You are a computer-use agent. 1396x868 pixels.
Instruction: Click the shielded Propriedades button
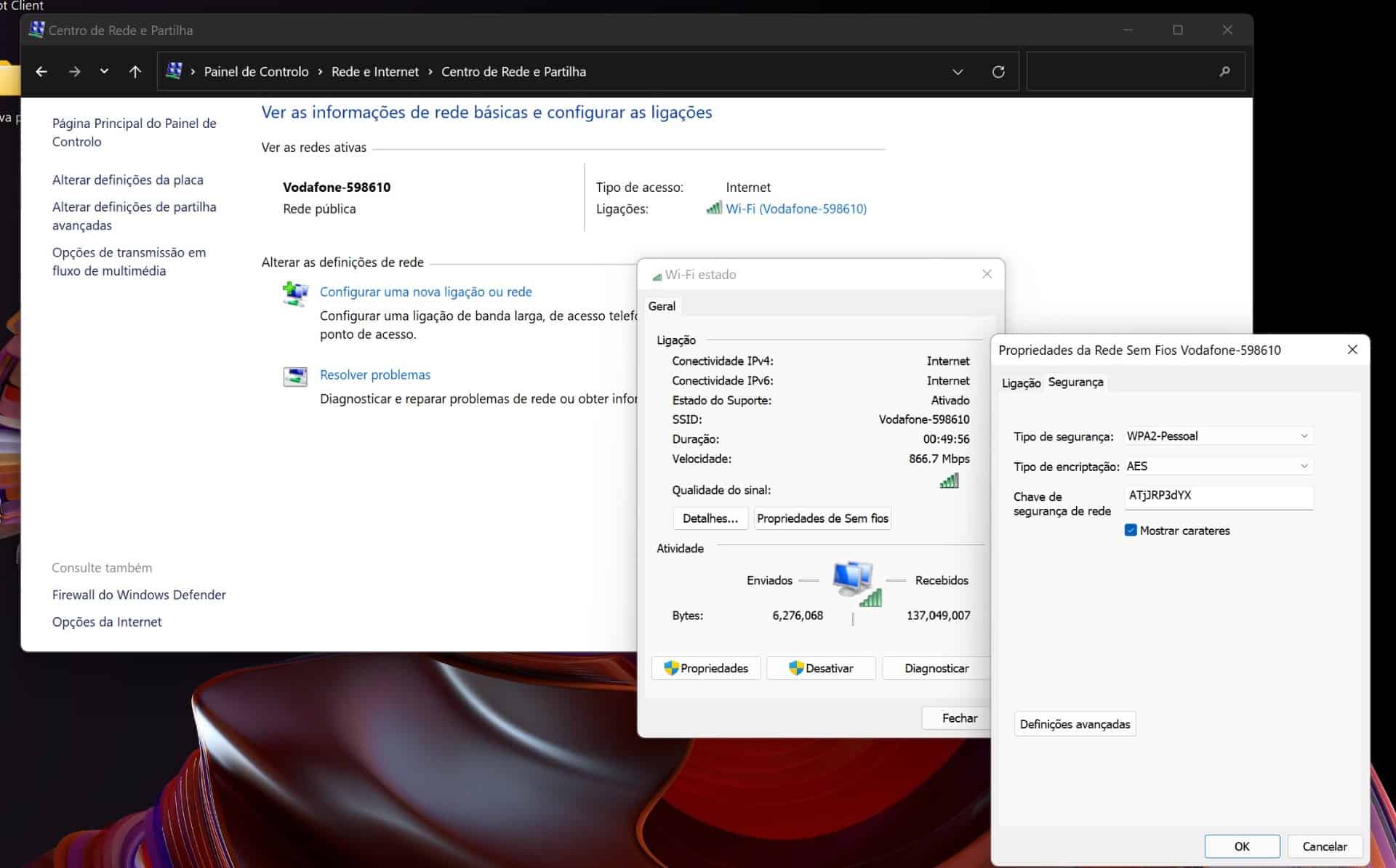[706, 668]
